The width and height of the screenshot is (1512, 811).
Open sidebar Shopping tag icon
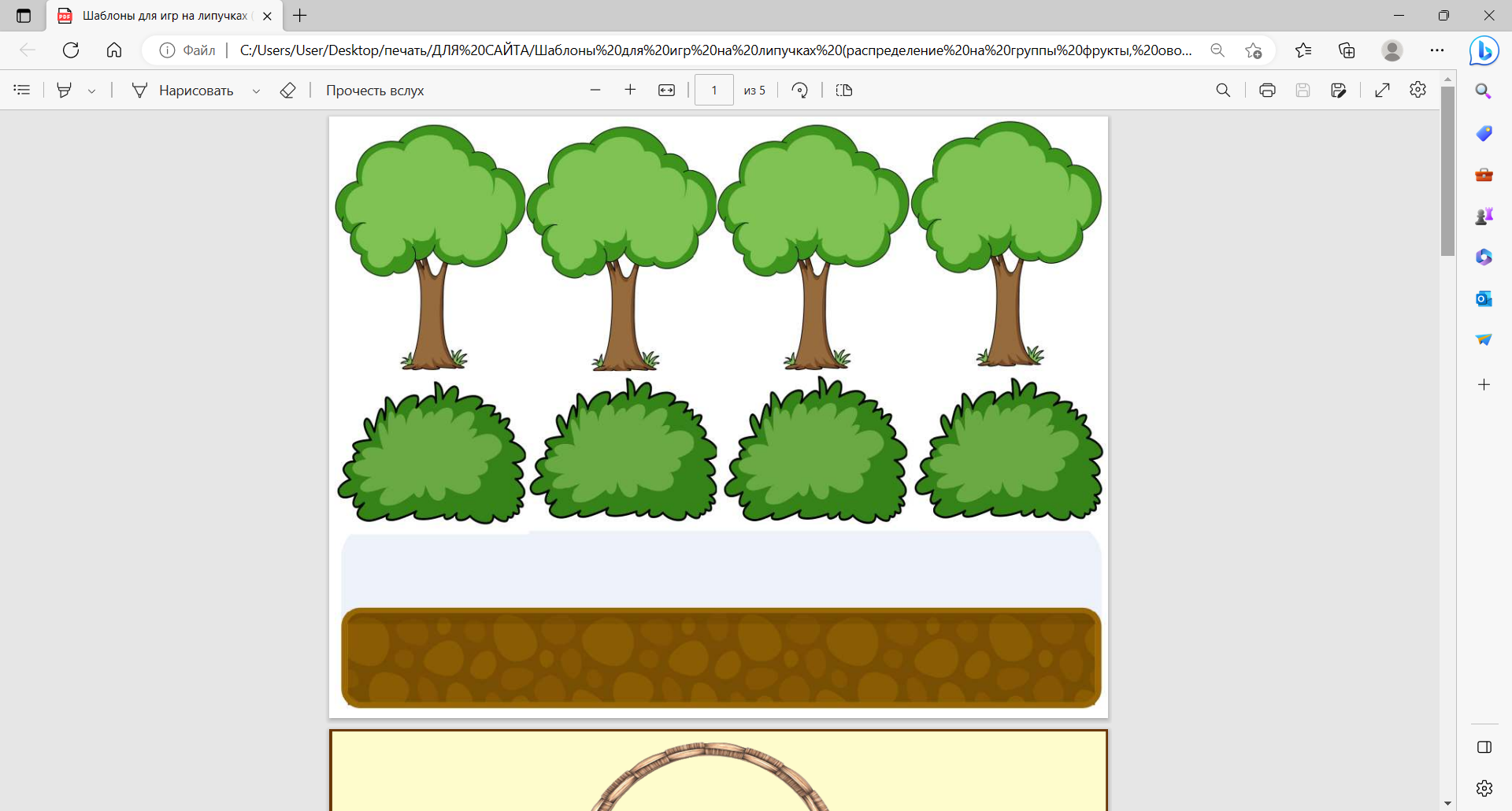[1484, 133]
